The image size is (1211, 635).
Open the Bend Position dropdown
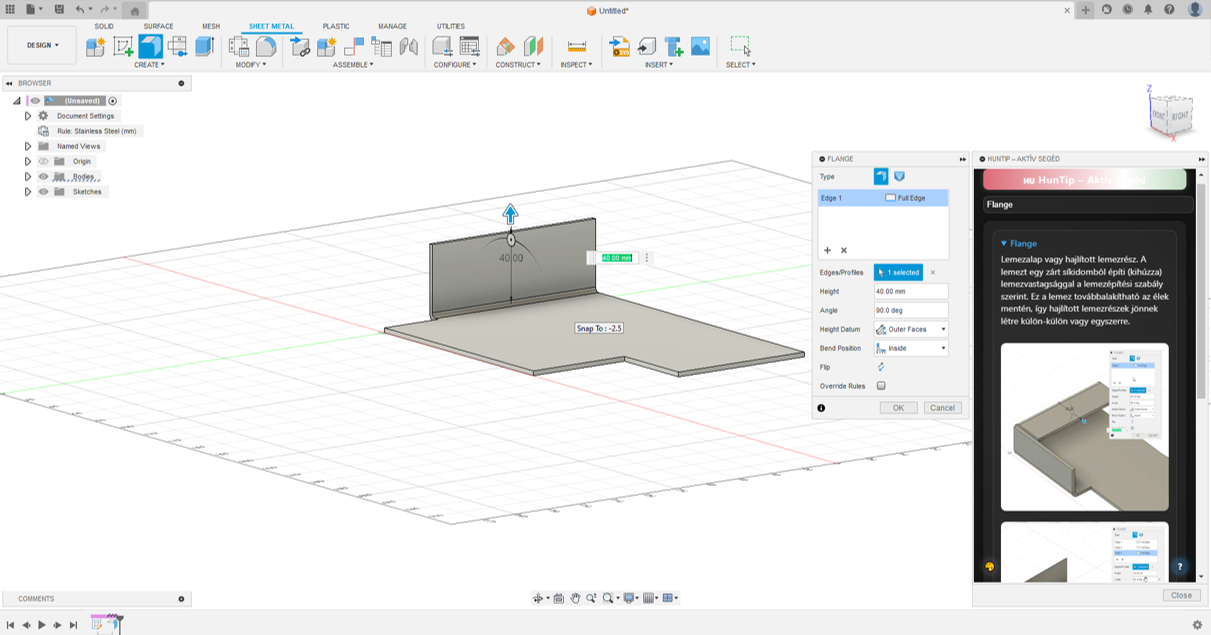[910, 348]
